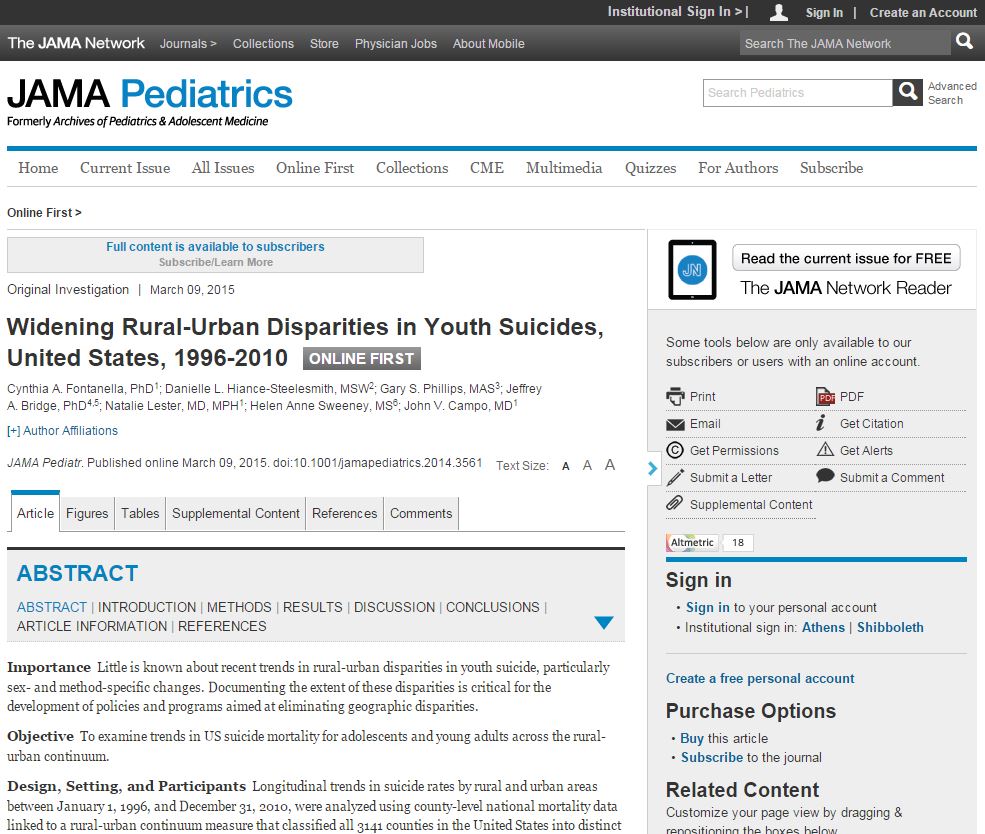985x834 pixels.
Task: Open the Journals dropdown in top bar
Action: tap(188, 44)
